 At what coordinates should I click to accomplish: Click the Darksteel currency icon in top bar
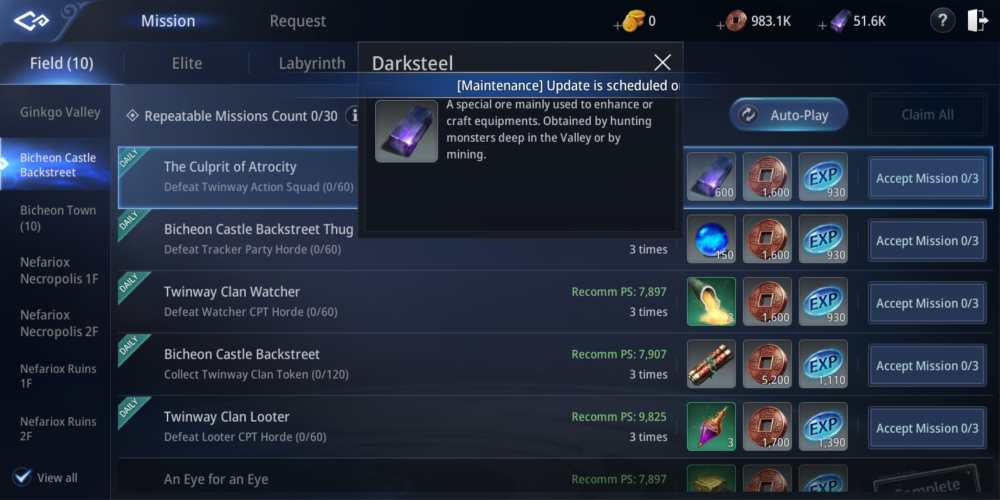[840, 21]
